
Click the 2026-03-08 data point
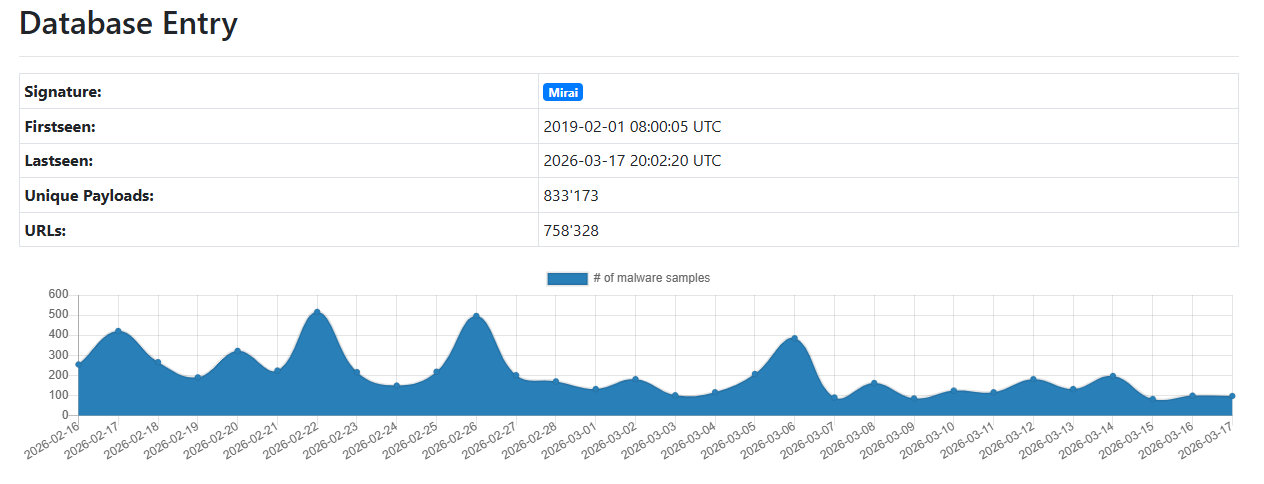(873, 384)
